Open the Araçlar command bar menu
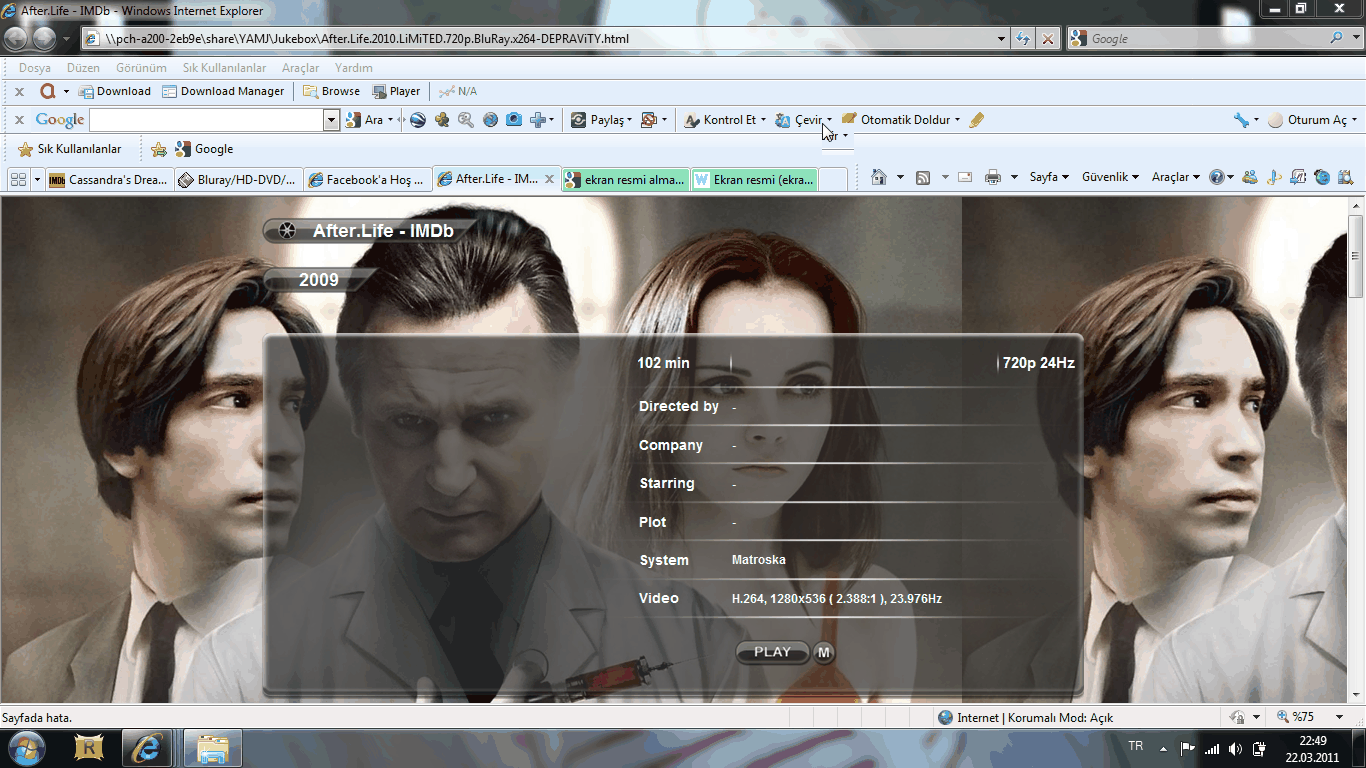The width and height of the screenshot is (1366, 768). pyautogui.click(x=1175, y=177)
